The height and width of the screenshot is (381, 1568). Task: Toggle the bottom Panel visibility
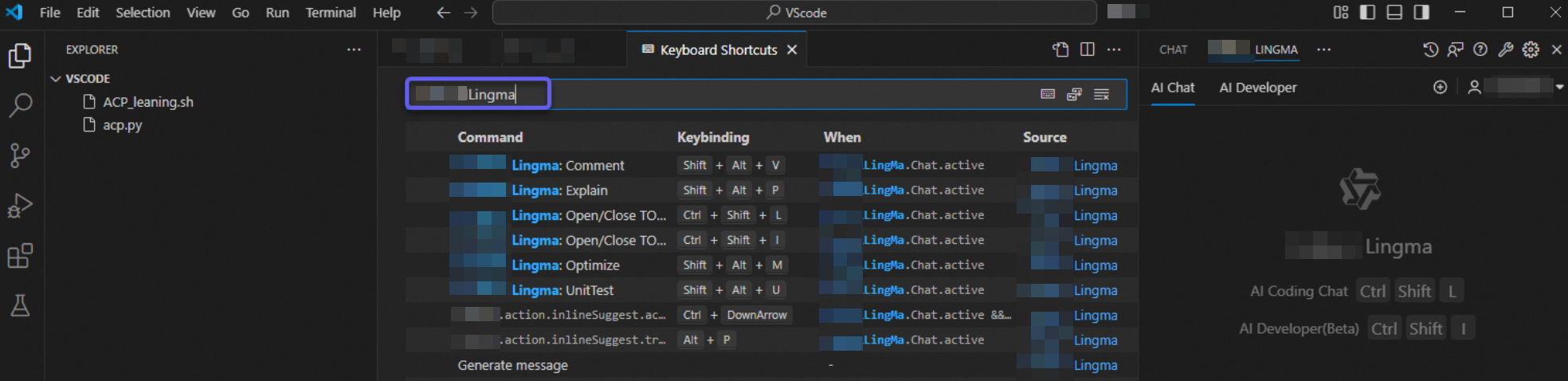[1394, 12]
